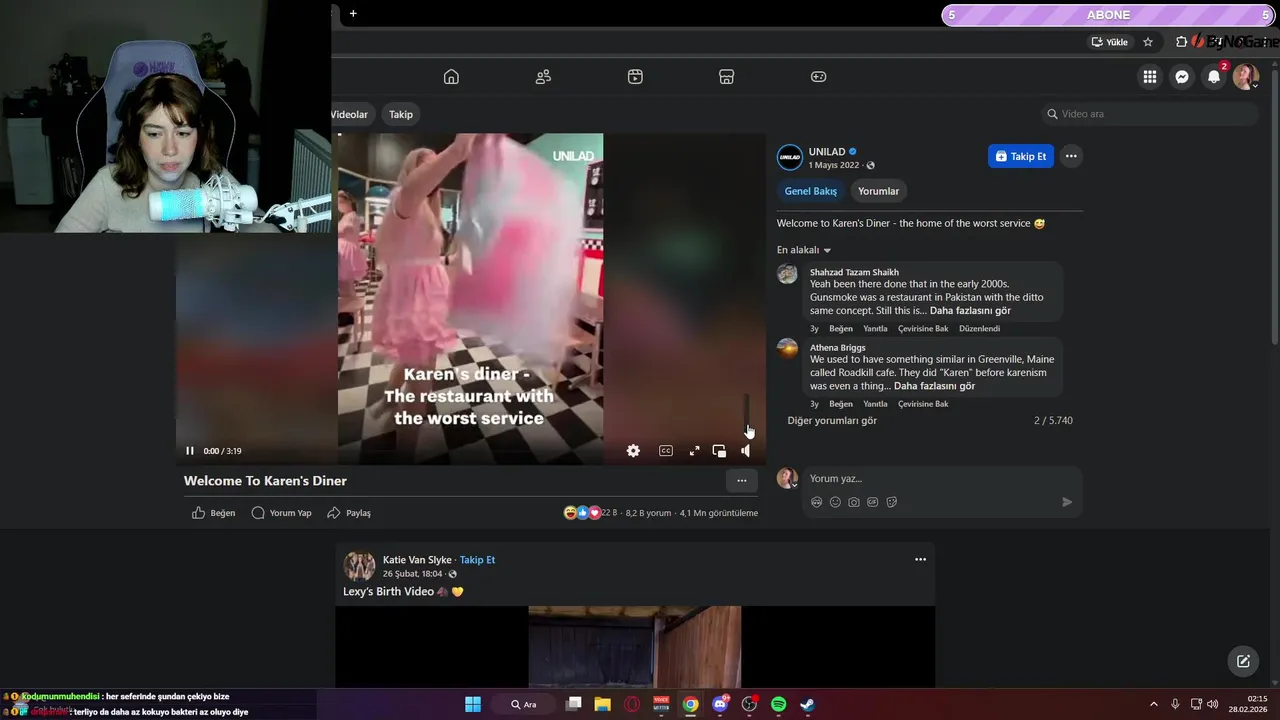The image size is (1280, 720).
Task: Open the UNILAD page name link
Action: 827,152
